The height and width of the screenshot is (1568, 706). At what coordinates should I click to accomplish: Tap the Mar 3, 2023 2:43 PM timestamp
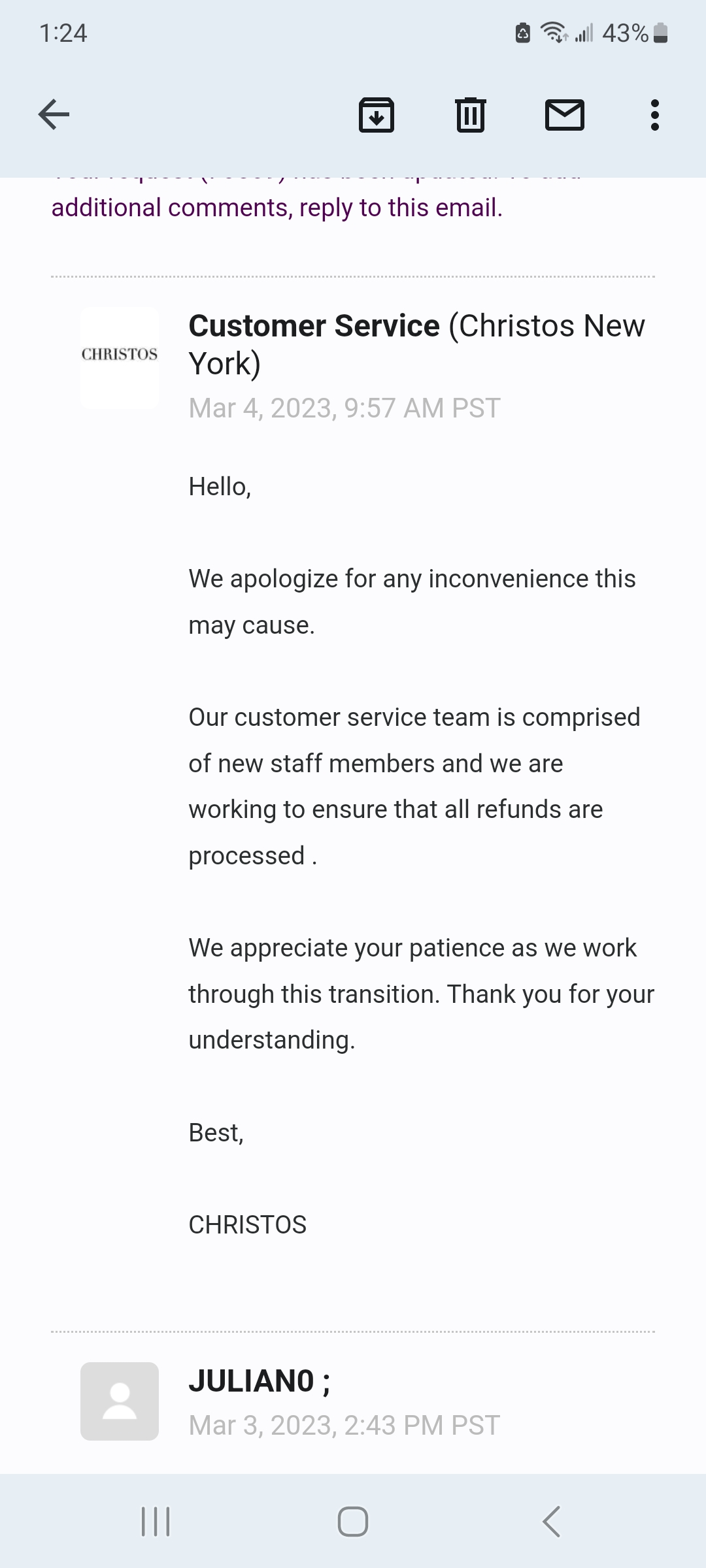(x=345, y=1426)
